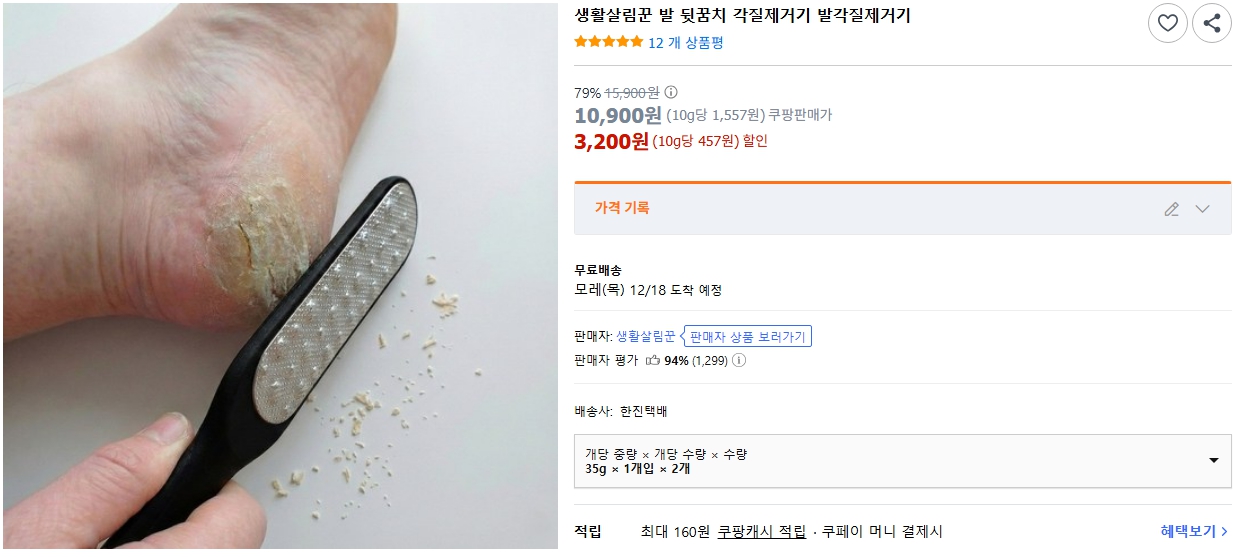
Task: Add product to wishlist with heart icon
Action: (1167, 23)
